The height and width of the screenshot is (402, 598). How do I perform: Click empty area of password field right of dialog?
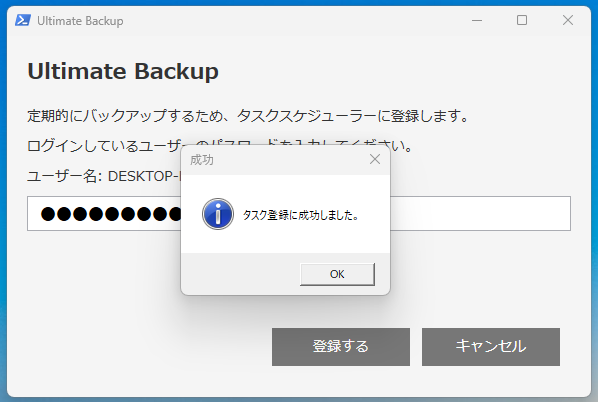click(480, 214)
